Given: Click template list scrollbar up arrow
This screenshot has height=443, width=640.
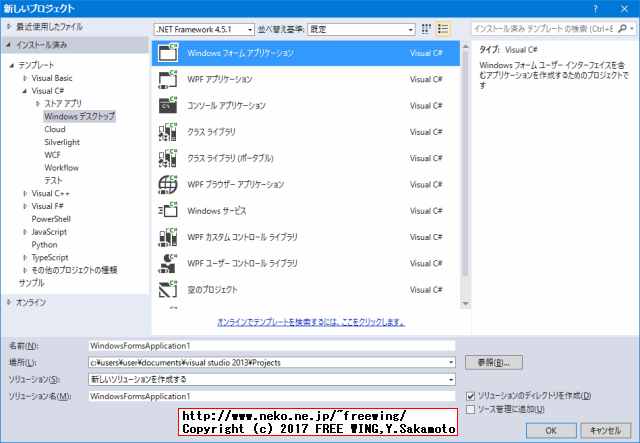Looking at the screenshot, I should (x=465, y=46).
